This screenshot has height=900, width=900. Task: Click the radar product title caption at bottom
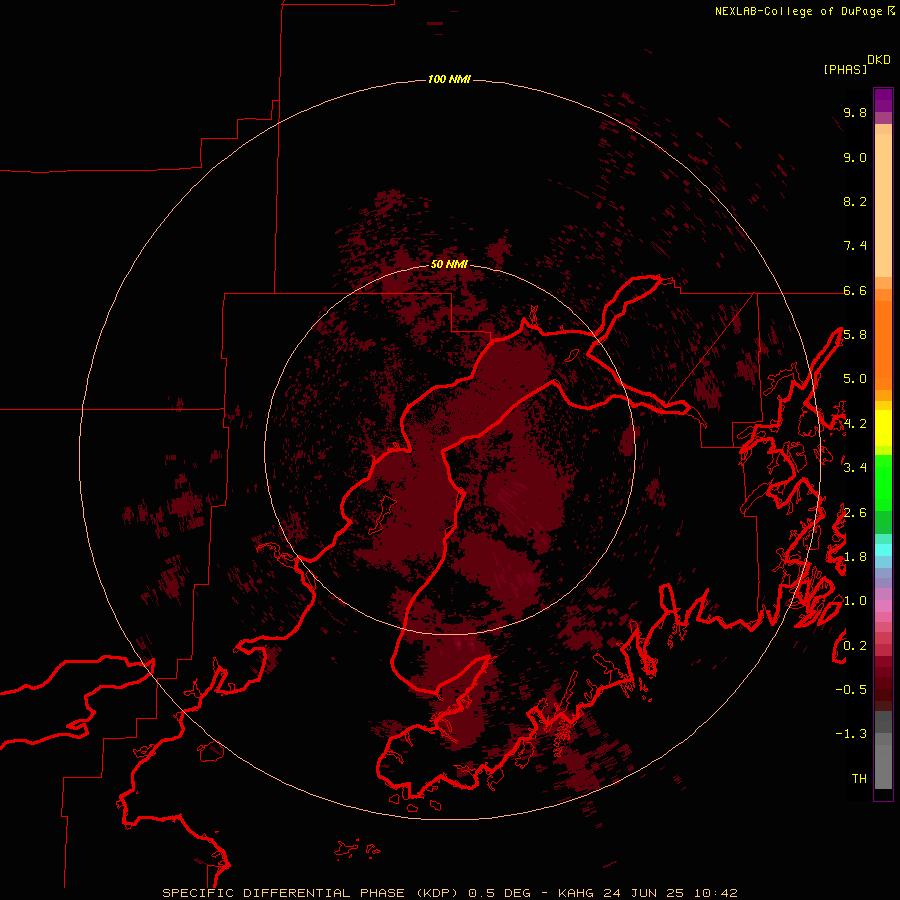coord(449,893)
